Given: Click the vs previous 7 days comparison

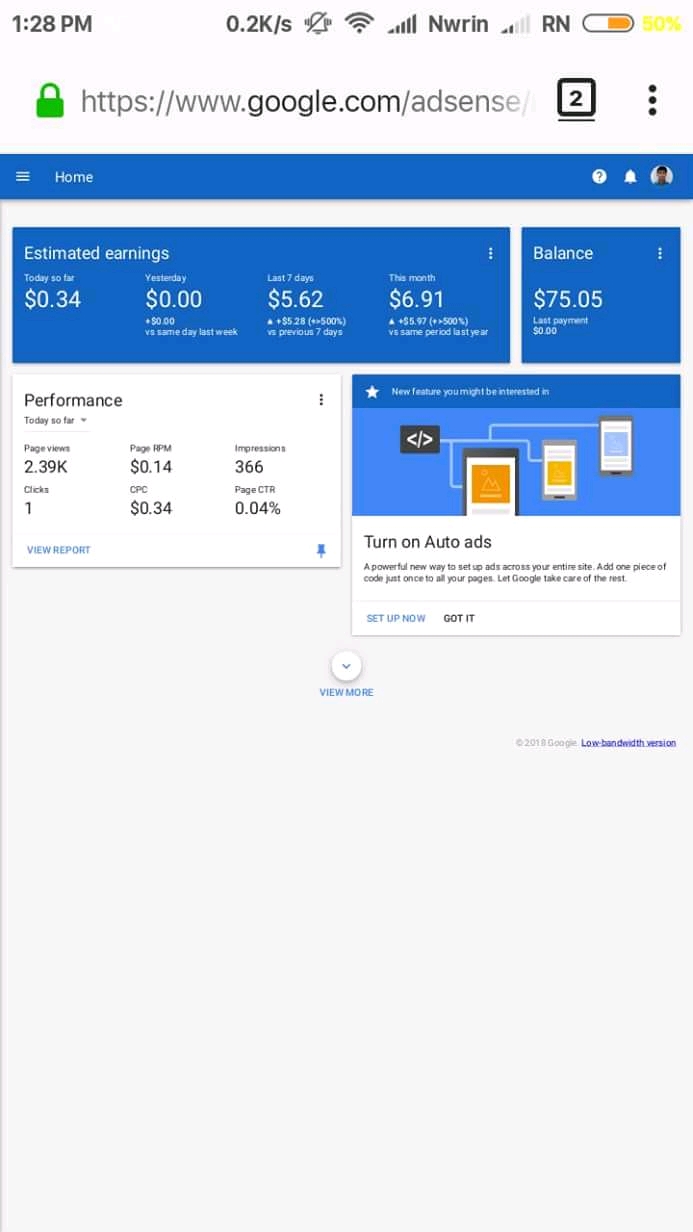Looking at the screenshot, I should point(305,332).
